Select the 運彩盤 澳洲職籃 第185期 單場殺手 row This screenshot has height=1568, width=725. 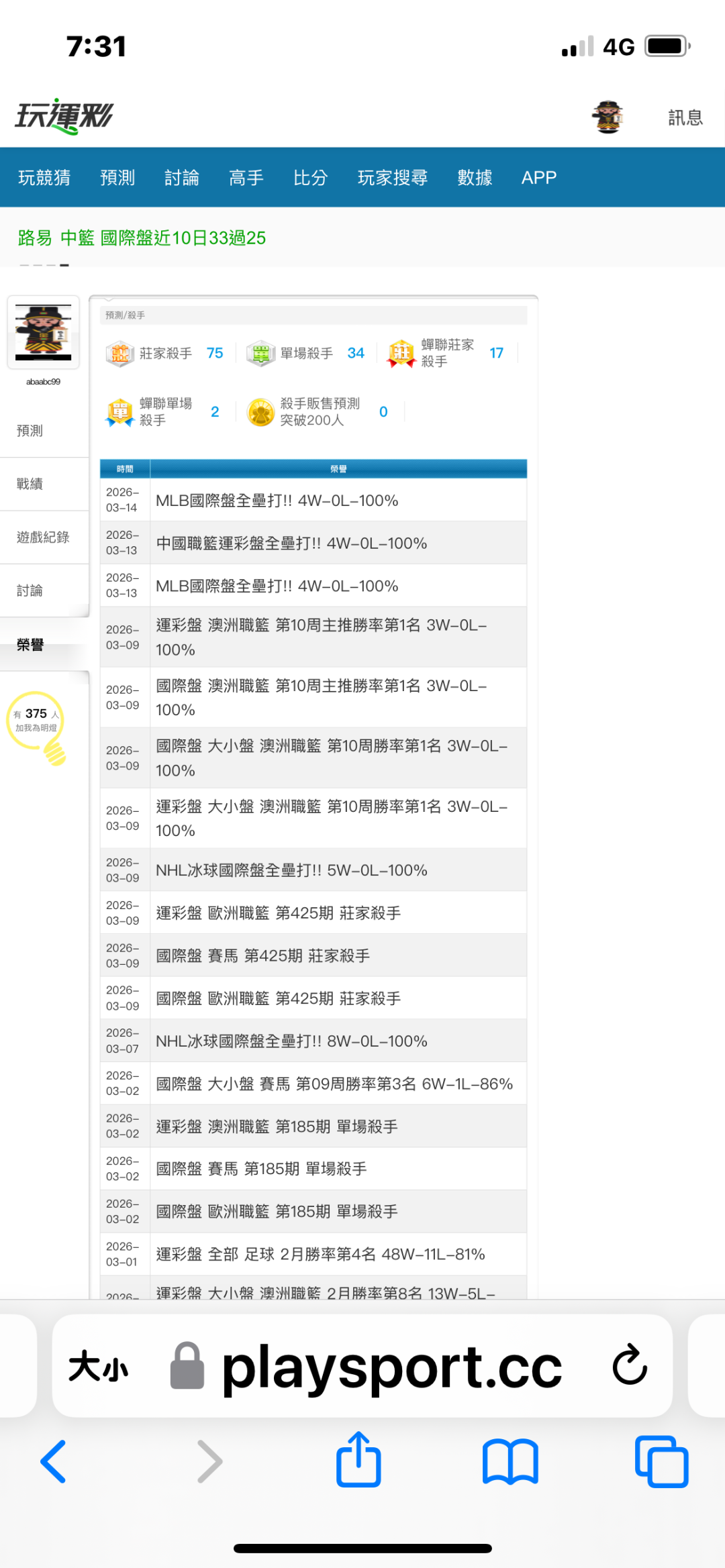coord(313,1126)
